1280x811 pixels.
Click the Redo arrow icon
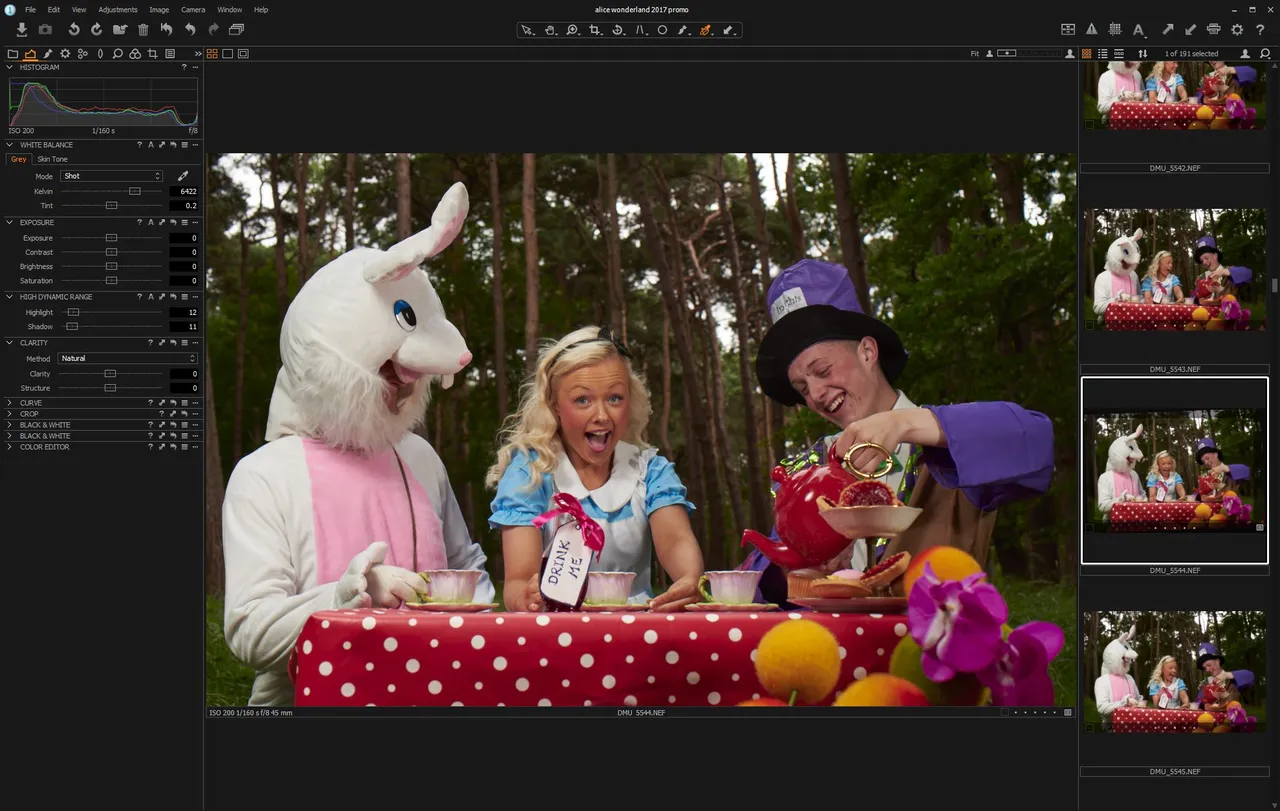[213, 30]
